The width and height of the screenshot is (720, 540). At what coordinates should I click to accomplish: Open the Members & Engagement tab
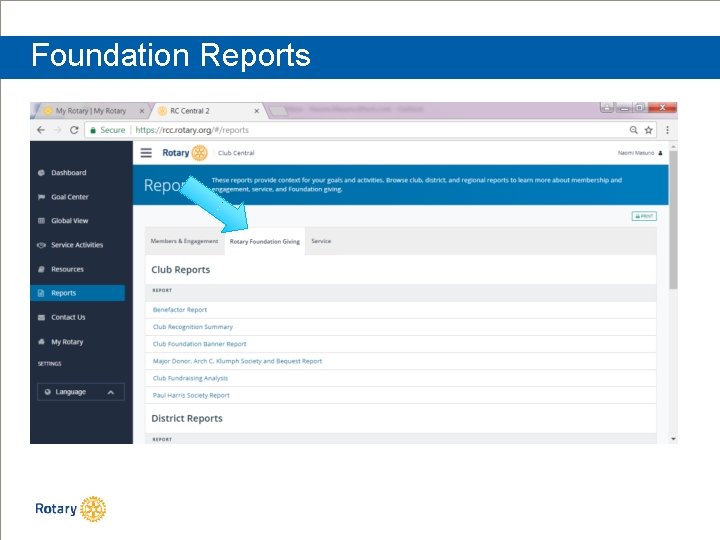(x=185, y=241)
